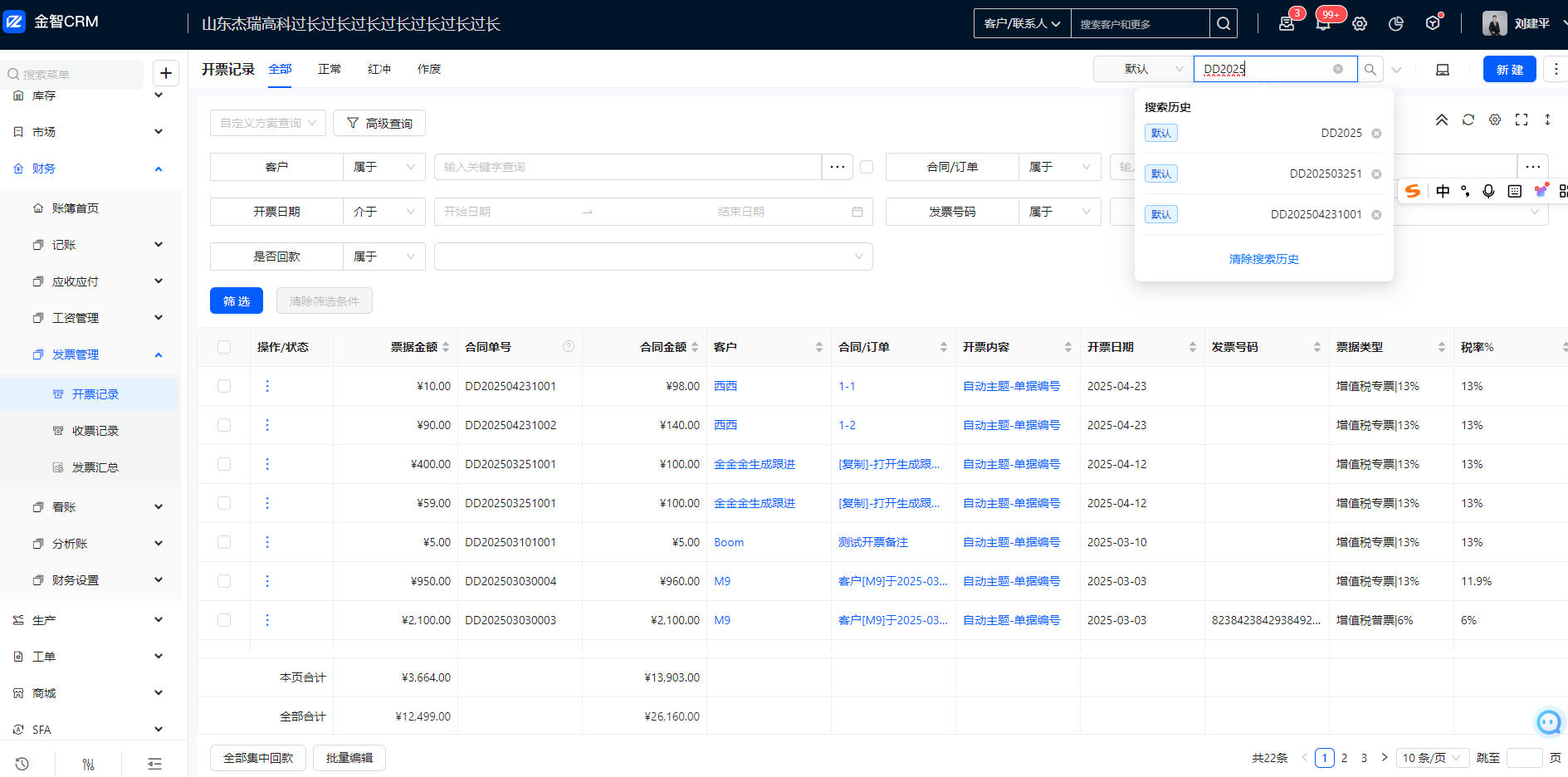Image resolution: width=1568 pixels, height=777 pixels.
Task: Switch to the 全部 tab
Action: [x=280, y=69]
